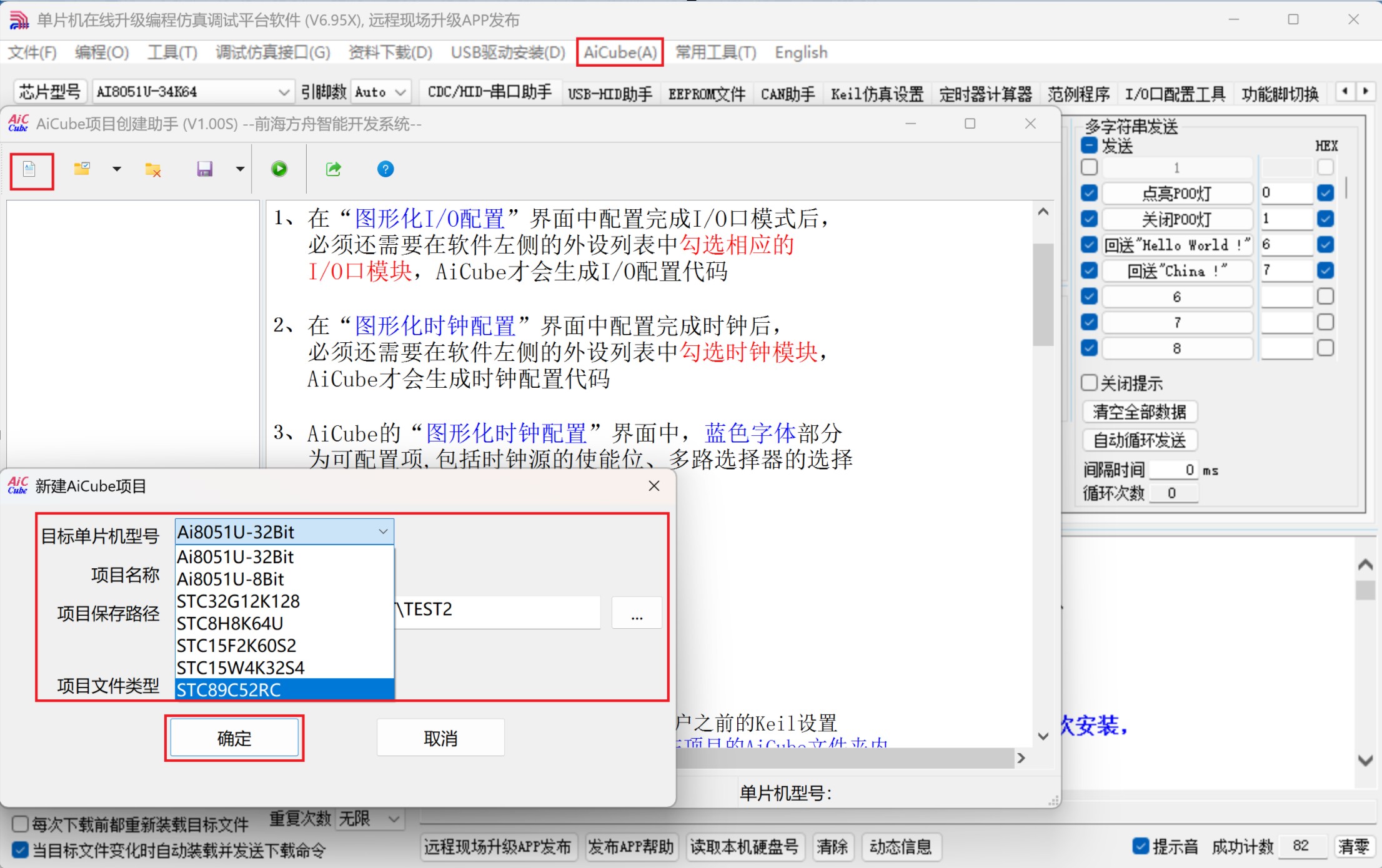Switch to Keil仿真设置 tab

pos(877,94)
